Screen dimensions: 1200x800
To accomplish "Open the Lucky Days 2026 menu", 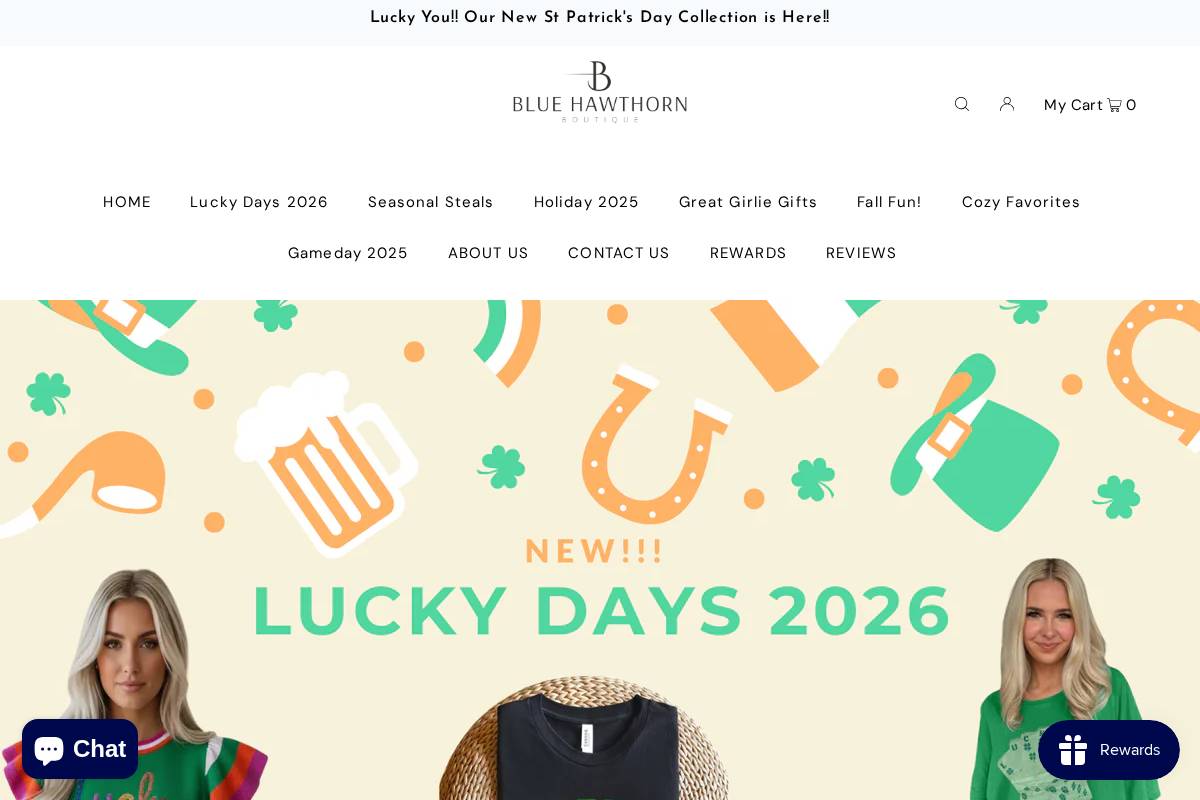I will 259,202.
